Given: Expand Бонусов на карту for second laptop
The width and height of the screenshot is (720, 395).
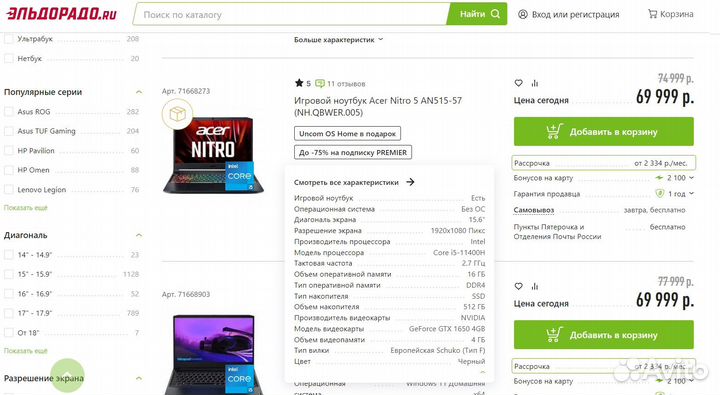Looking at the screenshot, I should click(x=692, y=381).
